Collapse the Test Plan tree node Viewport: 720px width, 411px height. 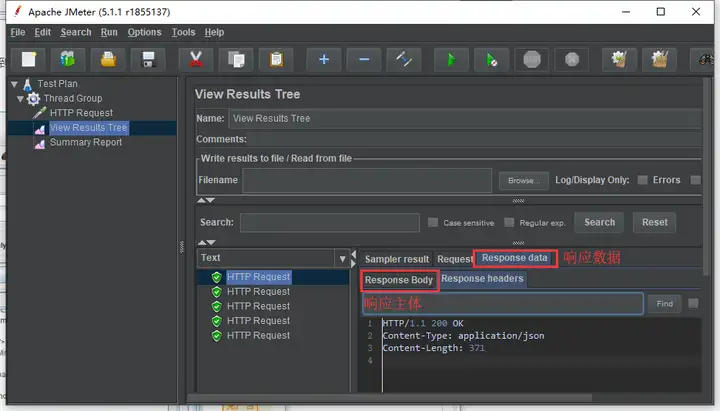click(14, 84)
